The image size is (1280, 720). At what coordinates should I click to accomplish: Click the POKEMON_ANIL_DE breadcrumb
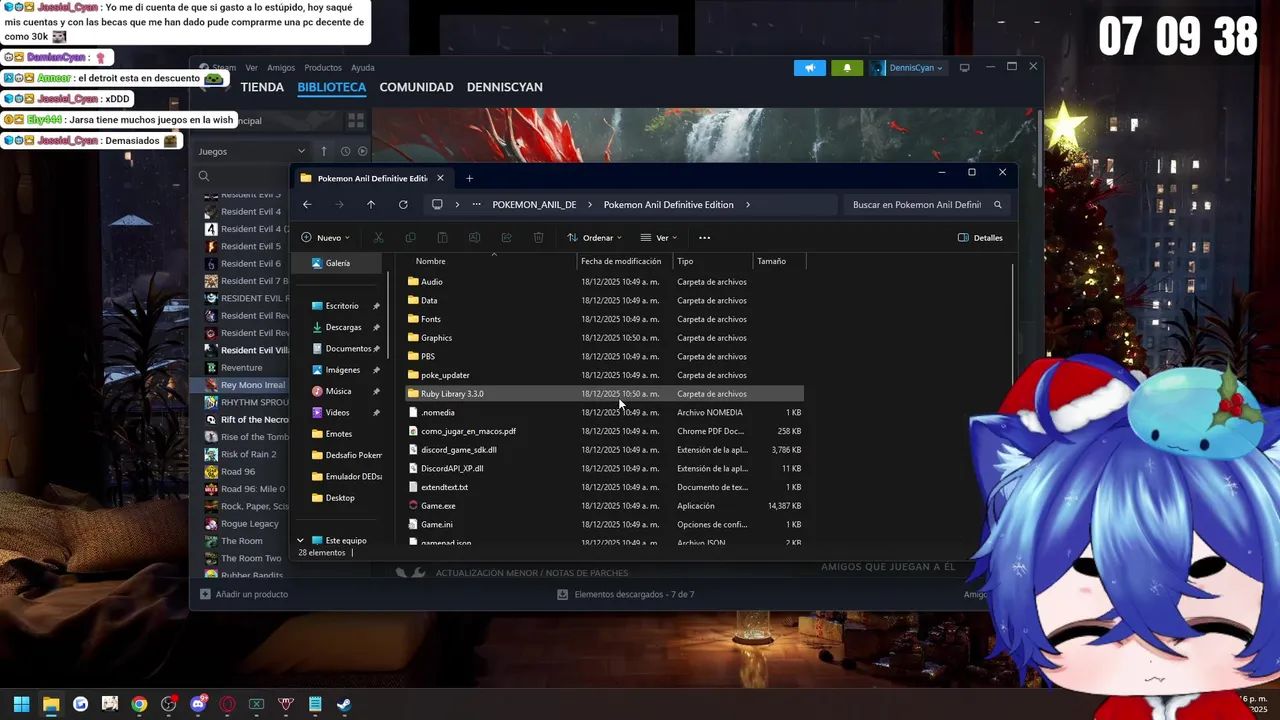tap(534, 204)
